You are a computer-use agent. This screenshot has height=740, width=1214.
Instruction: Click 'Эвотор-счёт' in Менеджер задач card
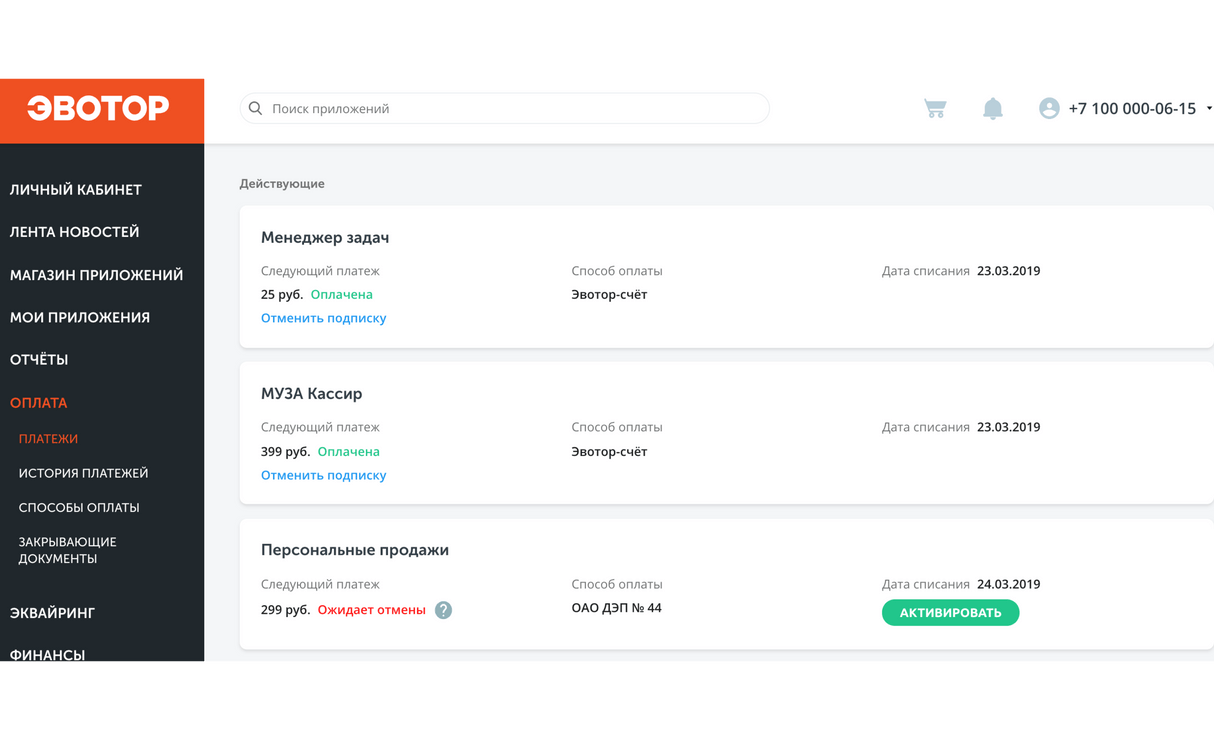pyautogui.click(x=609, y=295)
